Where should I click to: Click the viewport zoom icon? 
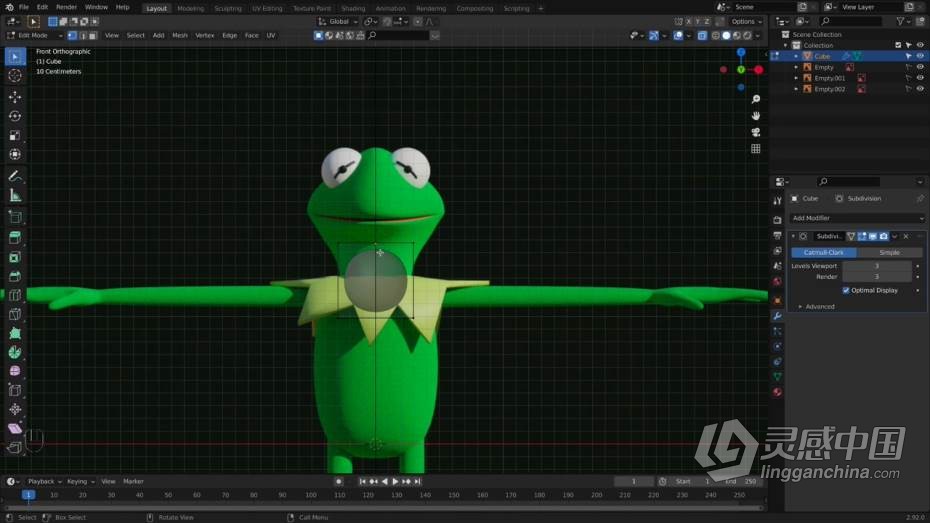[756, 99]
